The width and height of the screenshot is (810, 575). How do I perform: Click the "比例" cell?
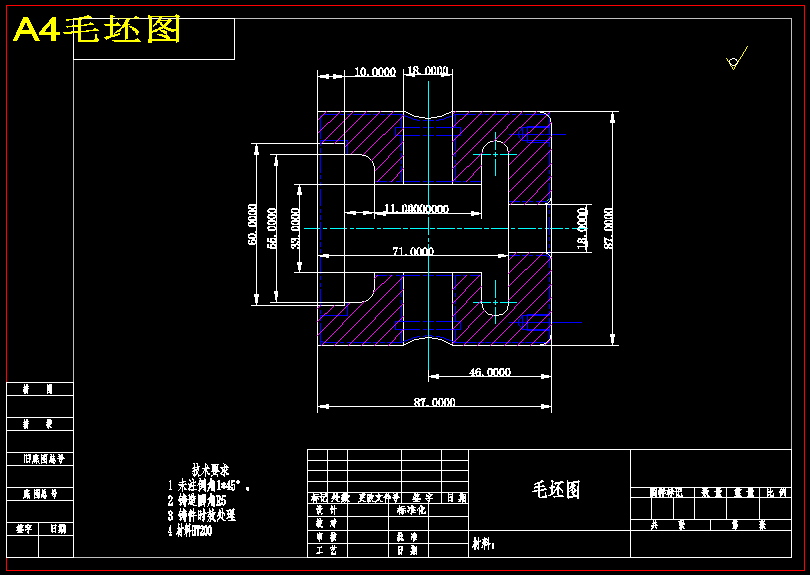point(776,492)
